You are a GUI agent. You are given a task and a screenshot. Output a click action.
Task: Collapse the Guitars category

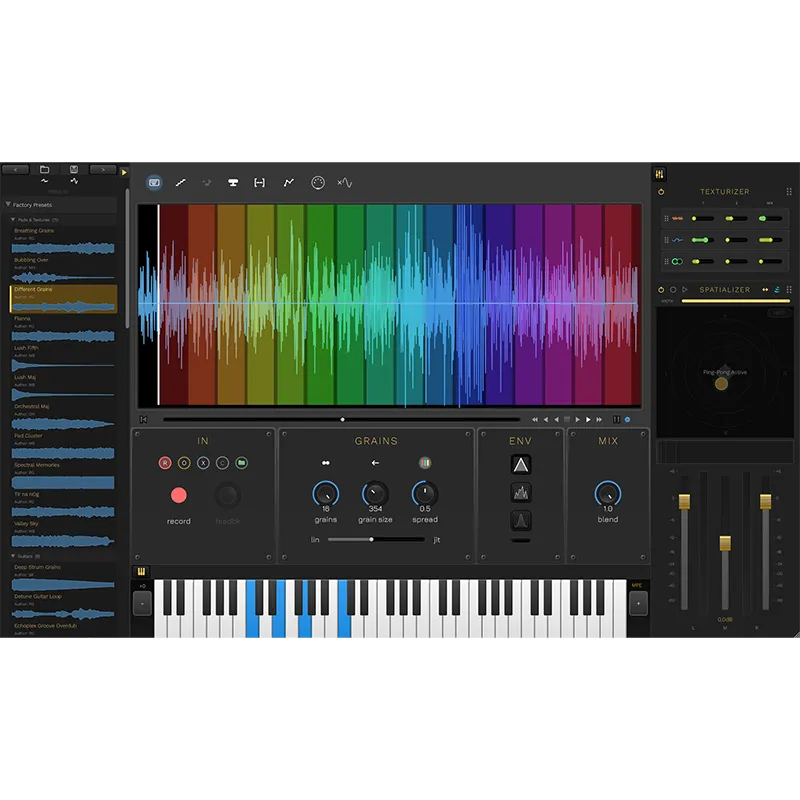(x=13, y=556)
